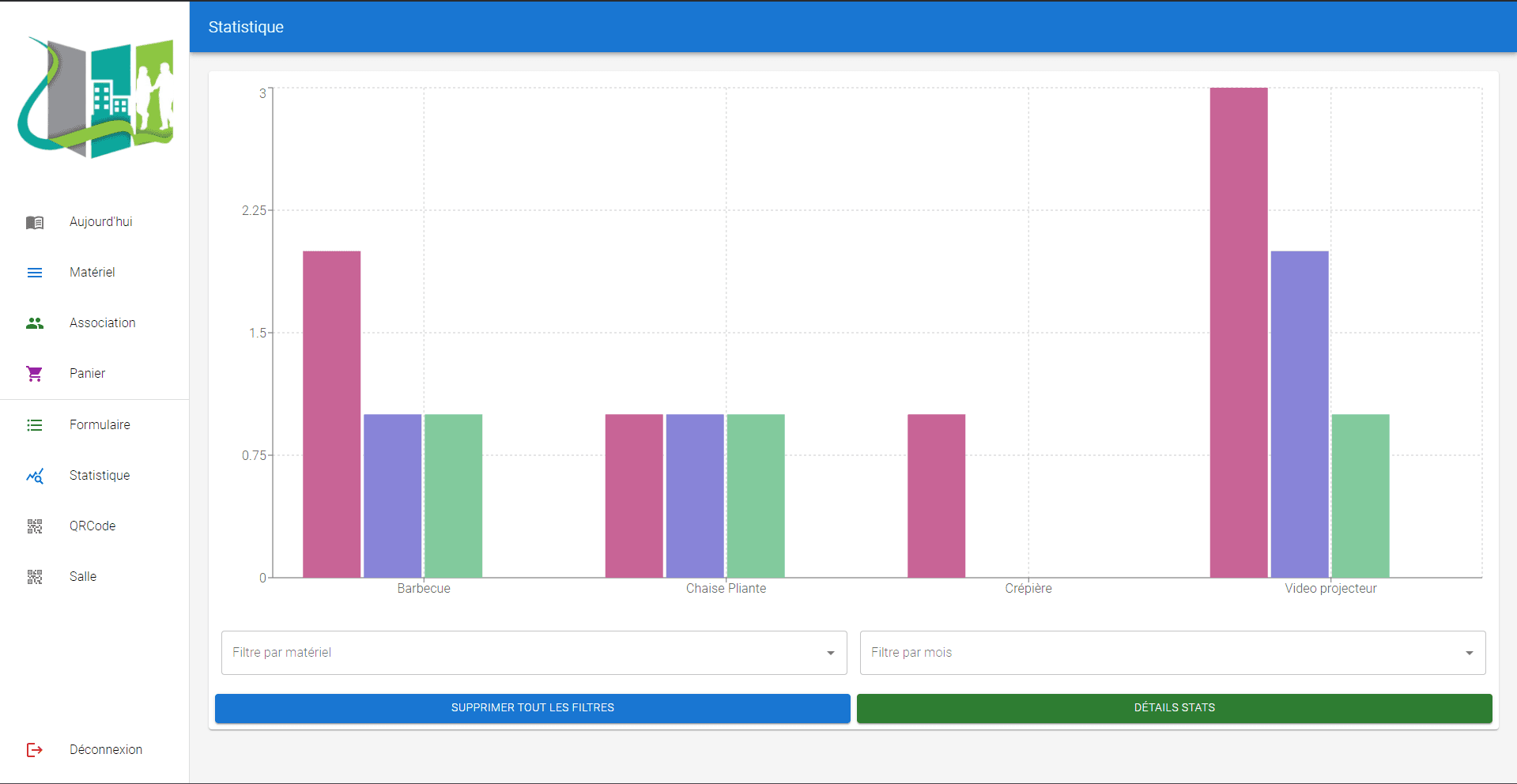Viewport: 1517px width, 784px height.
Task: Click the organization logo in sidebar
Action: [x=96, y=96]
